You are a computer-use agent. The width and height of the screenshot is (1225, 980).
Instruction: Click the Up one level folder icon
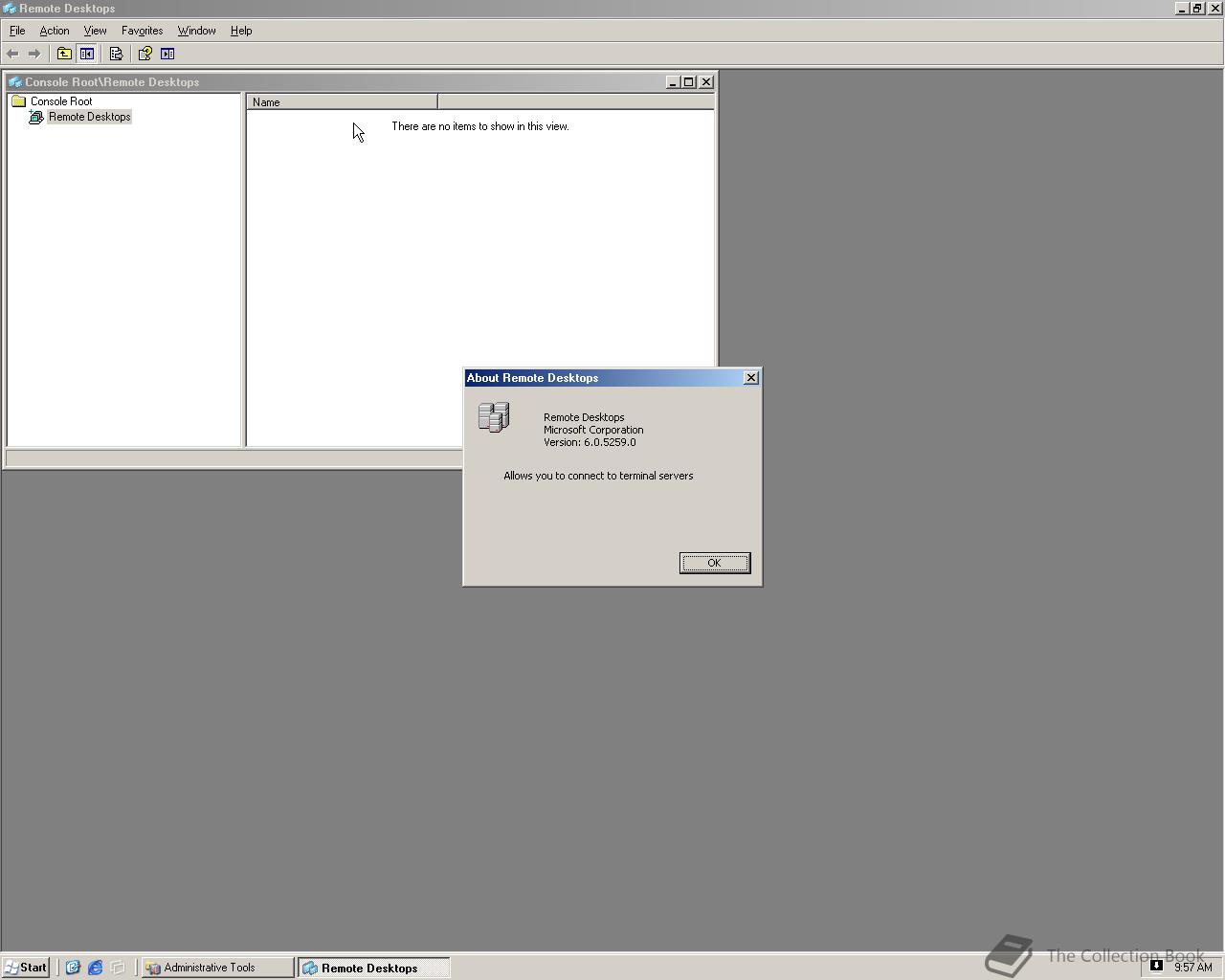click(64, 54)
